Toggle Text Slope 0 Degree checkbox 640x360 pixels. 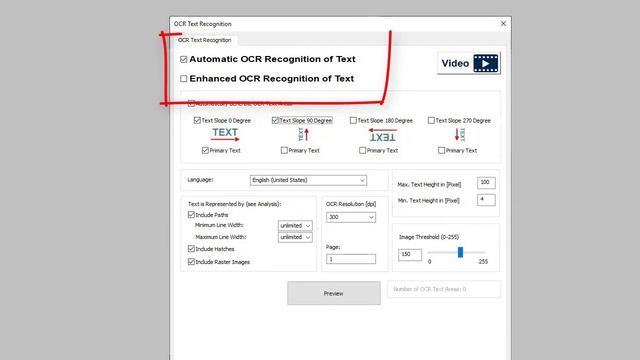pos(197,120)
